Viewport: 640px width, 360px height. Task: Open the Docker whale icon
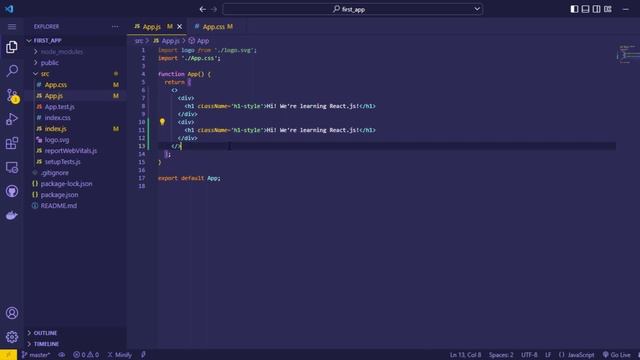pos(12,215)
